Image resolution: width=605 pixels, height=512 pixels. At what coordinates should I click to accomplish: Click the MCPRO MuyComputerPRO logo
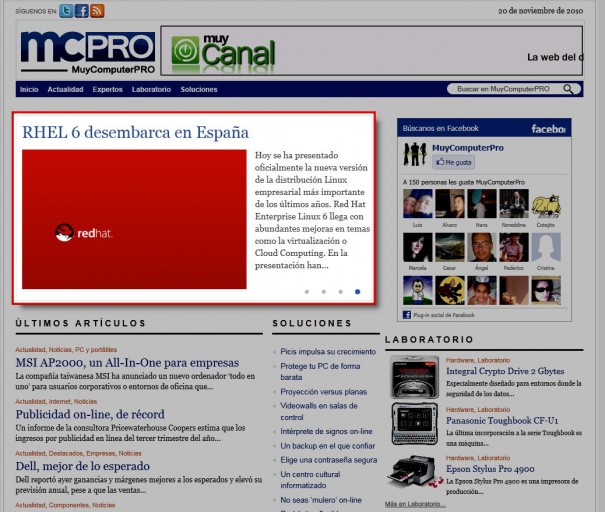88,53
